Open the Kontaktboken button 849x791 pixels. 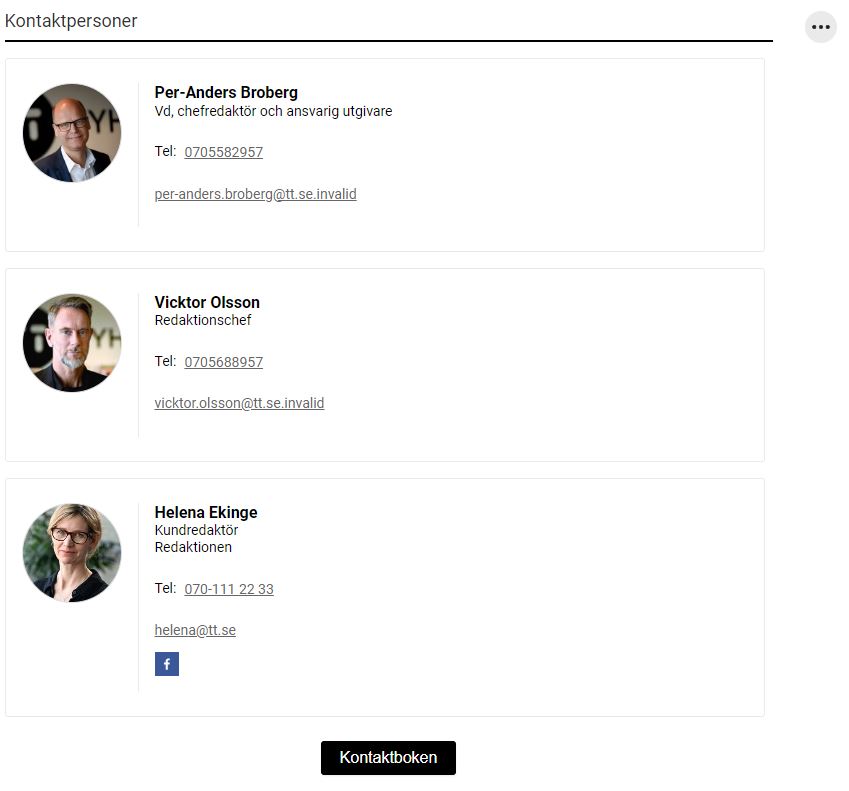tap(388, 757)
